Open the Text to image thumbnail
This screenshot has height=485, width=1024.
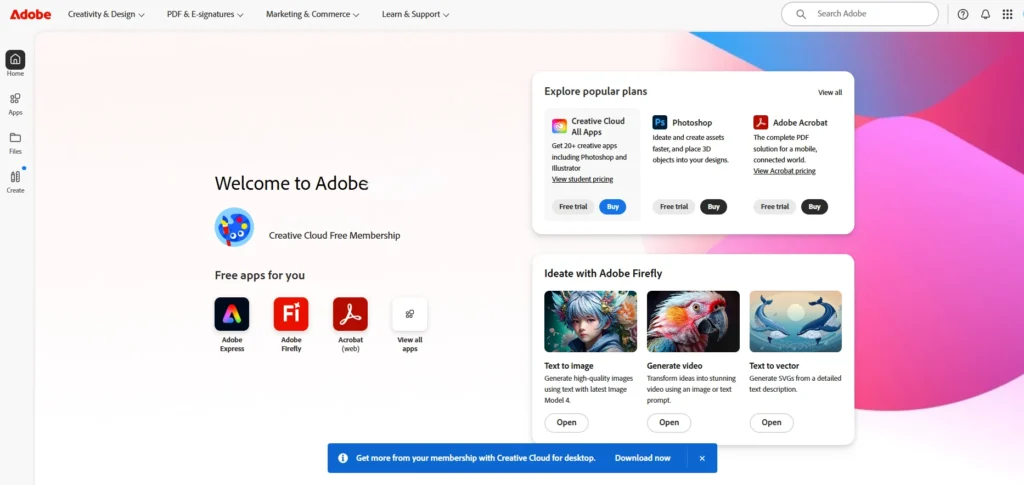(590, 322)
